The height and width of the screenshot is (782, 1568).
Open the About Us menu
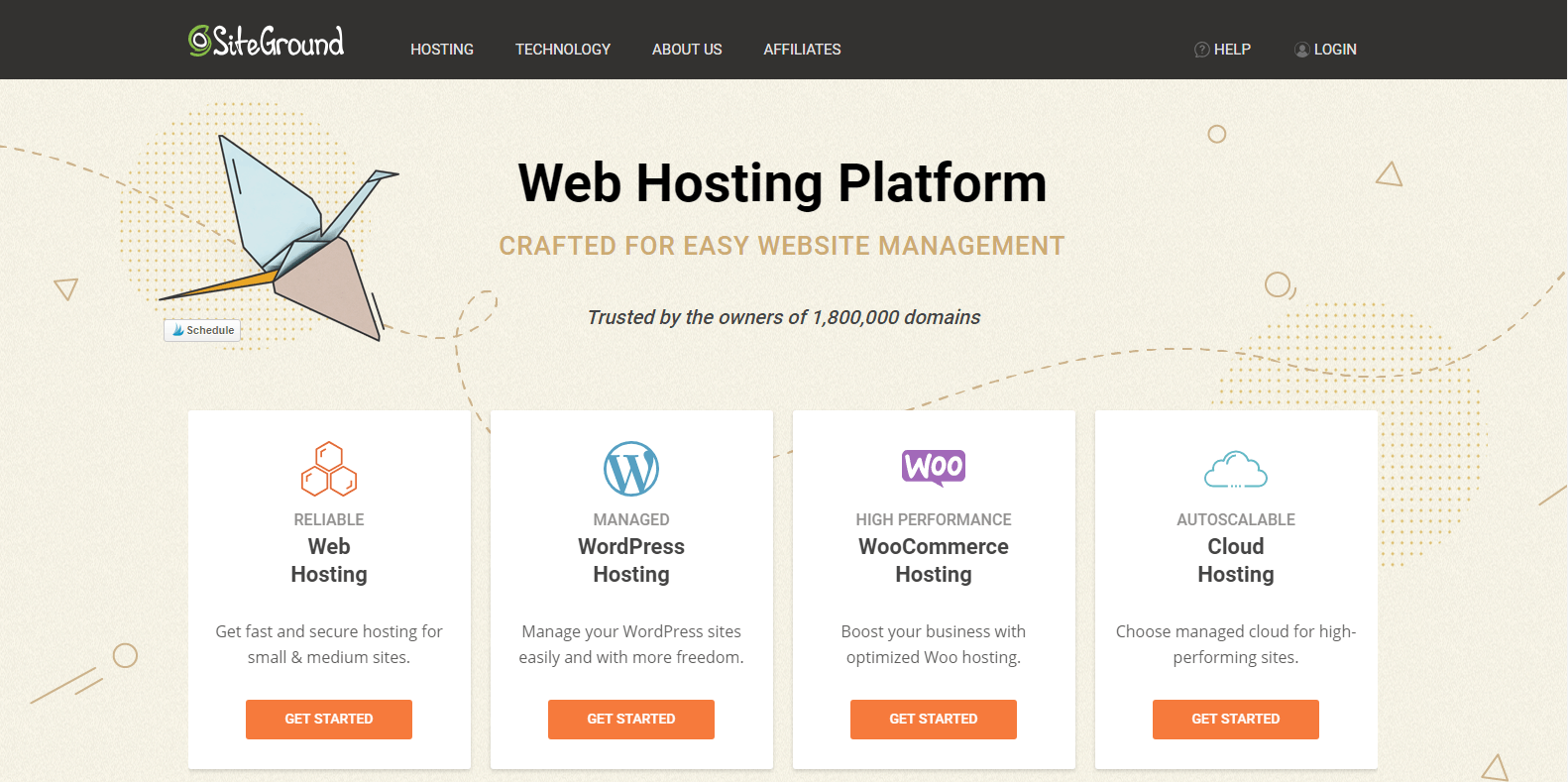point(687,50)
